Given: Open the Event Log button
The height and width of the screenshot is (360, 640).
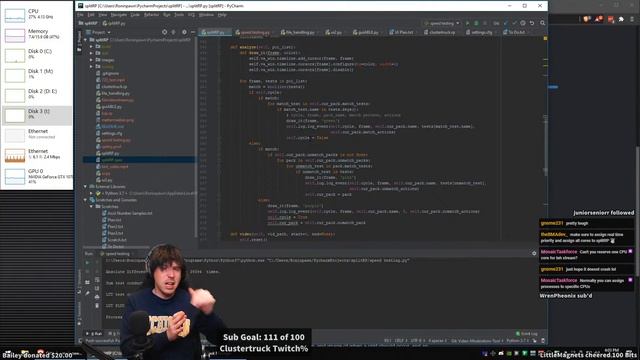Looking at the screenshot, I should [x=527, y=334].
